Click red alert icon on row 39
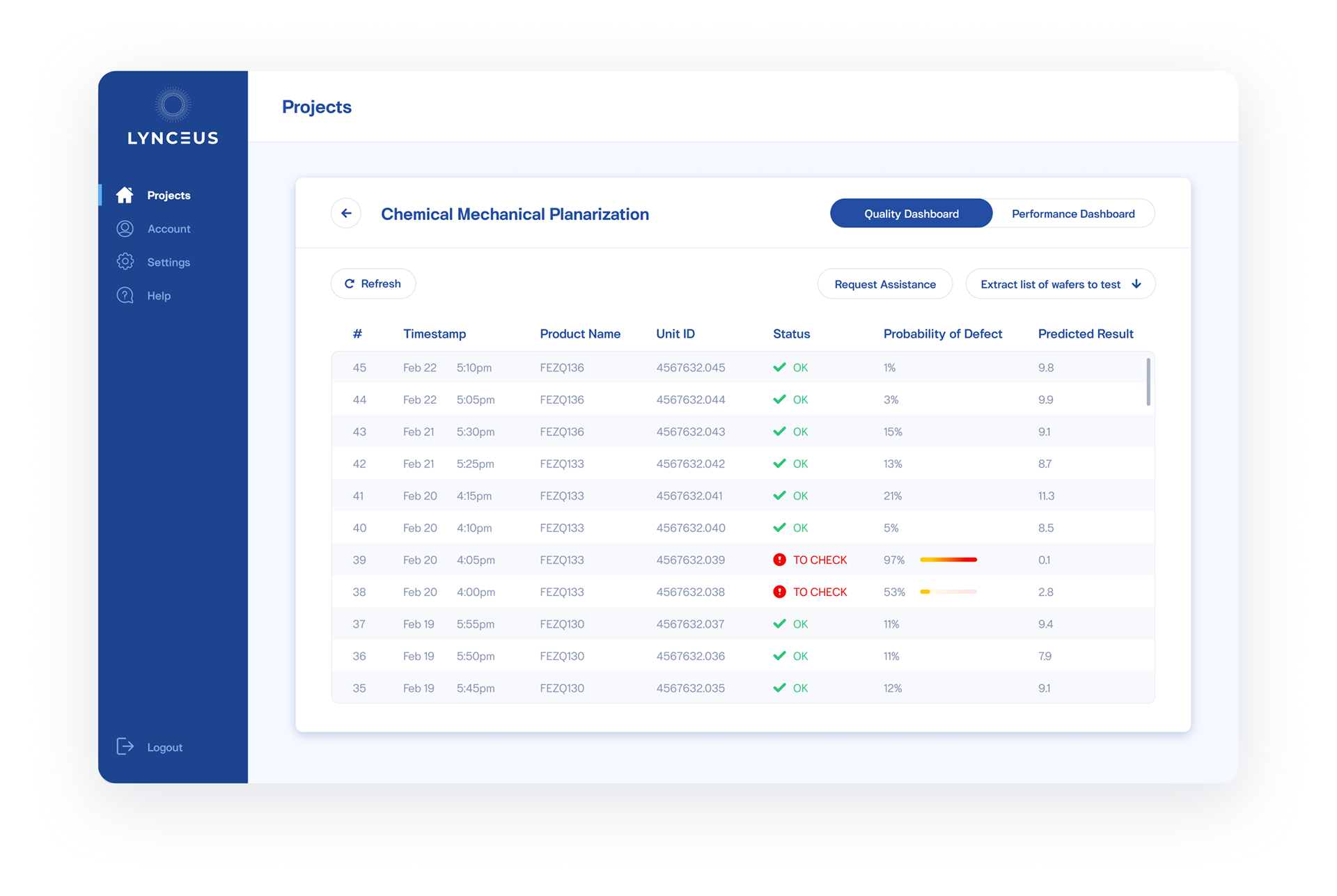1337x896 pixels. coord(779,560)
